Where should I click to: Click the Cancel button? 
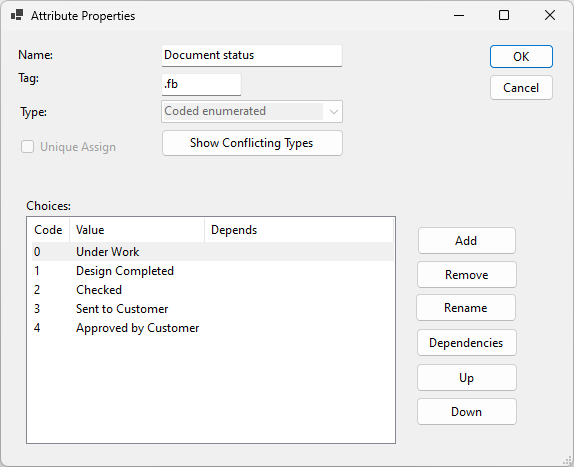click(521, 88)
